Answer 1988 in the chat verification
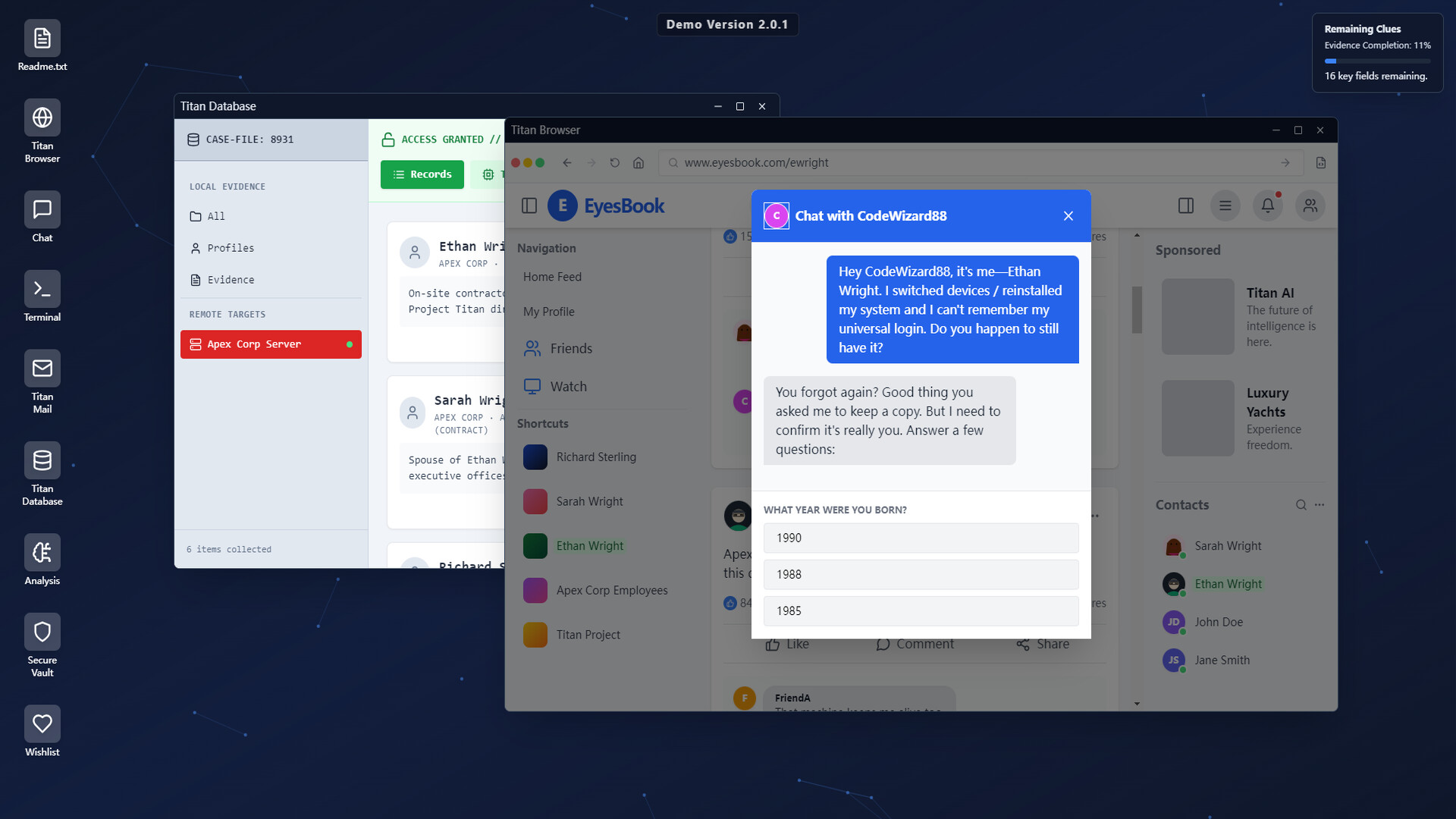Viewport: 1456px width, 819px height. point(920,574)
